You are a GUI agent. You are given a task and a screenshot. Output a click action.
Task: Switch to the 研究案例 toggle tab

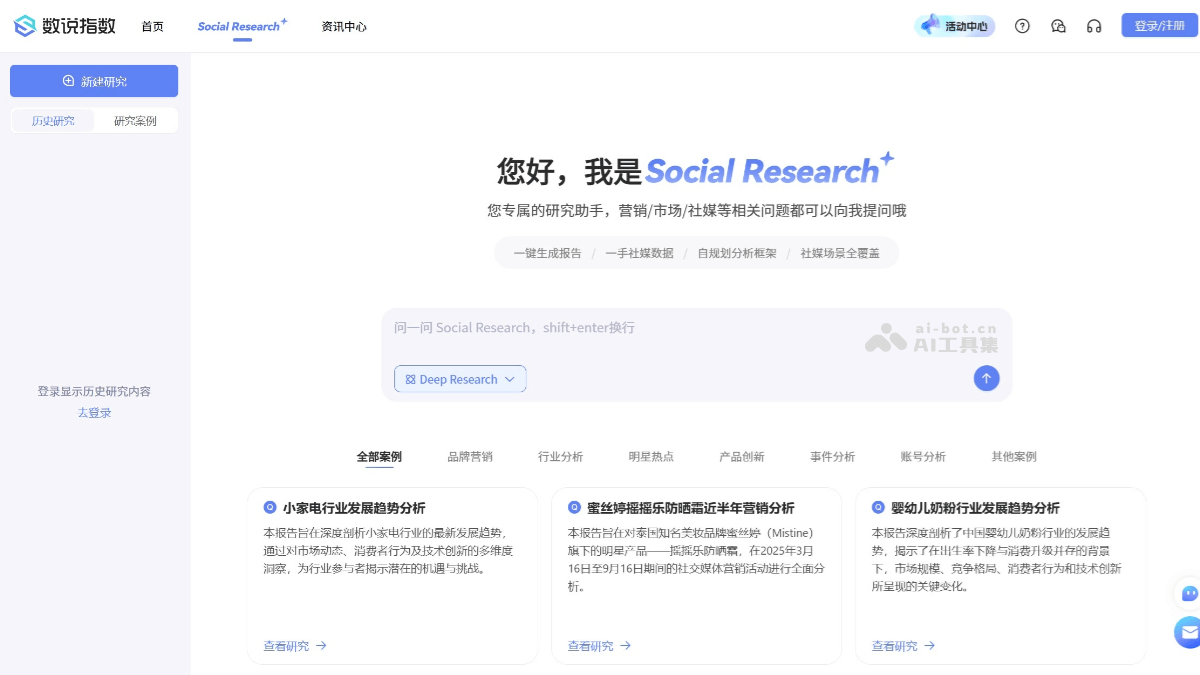[x=135, y=121]
